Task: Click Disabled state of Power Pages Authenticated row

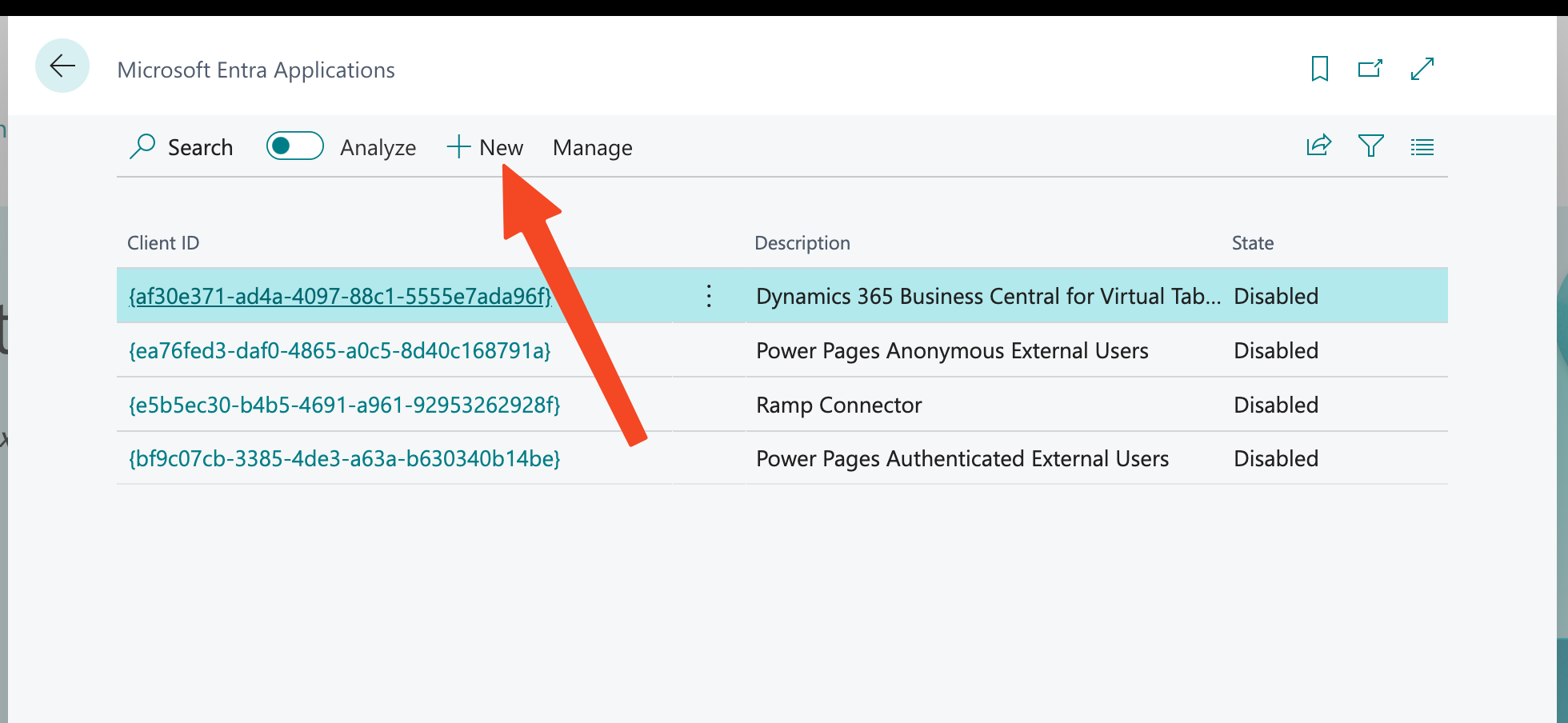Action: pos(1276,458)
